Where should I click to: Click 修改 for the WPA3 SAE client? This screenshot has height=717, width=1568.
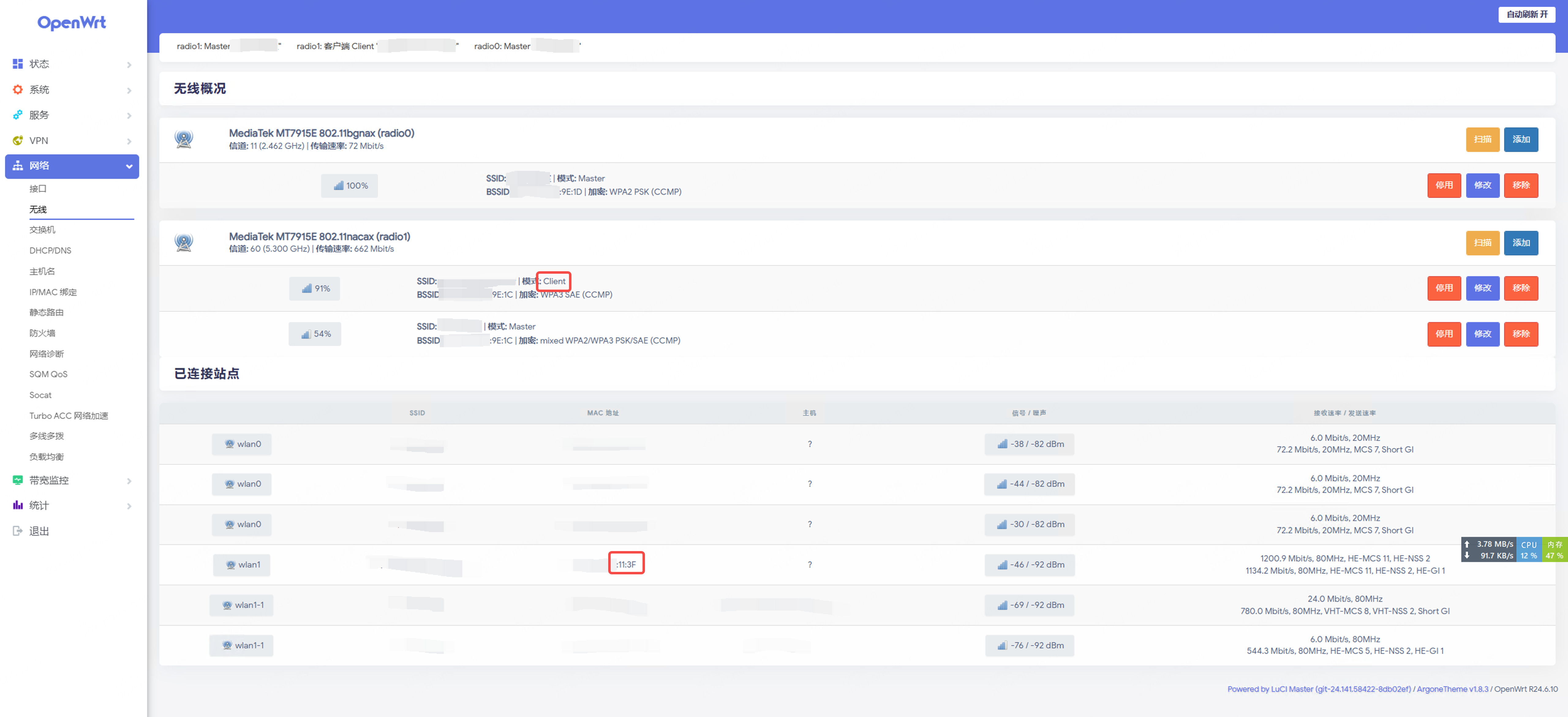coord(1482,288)
